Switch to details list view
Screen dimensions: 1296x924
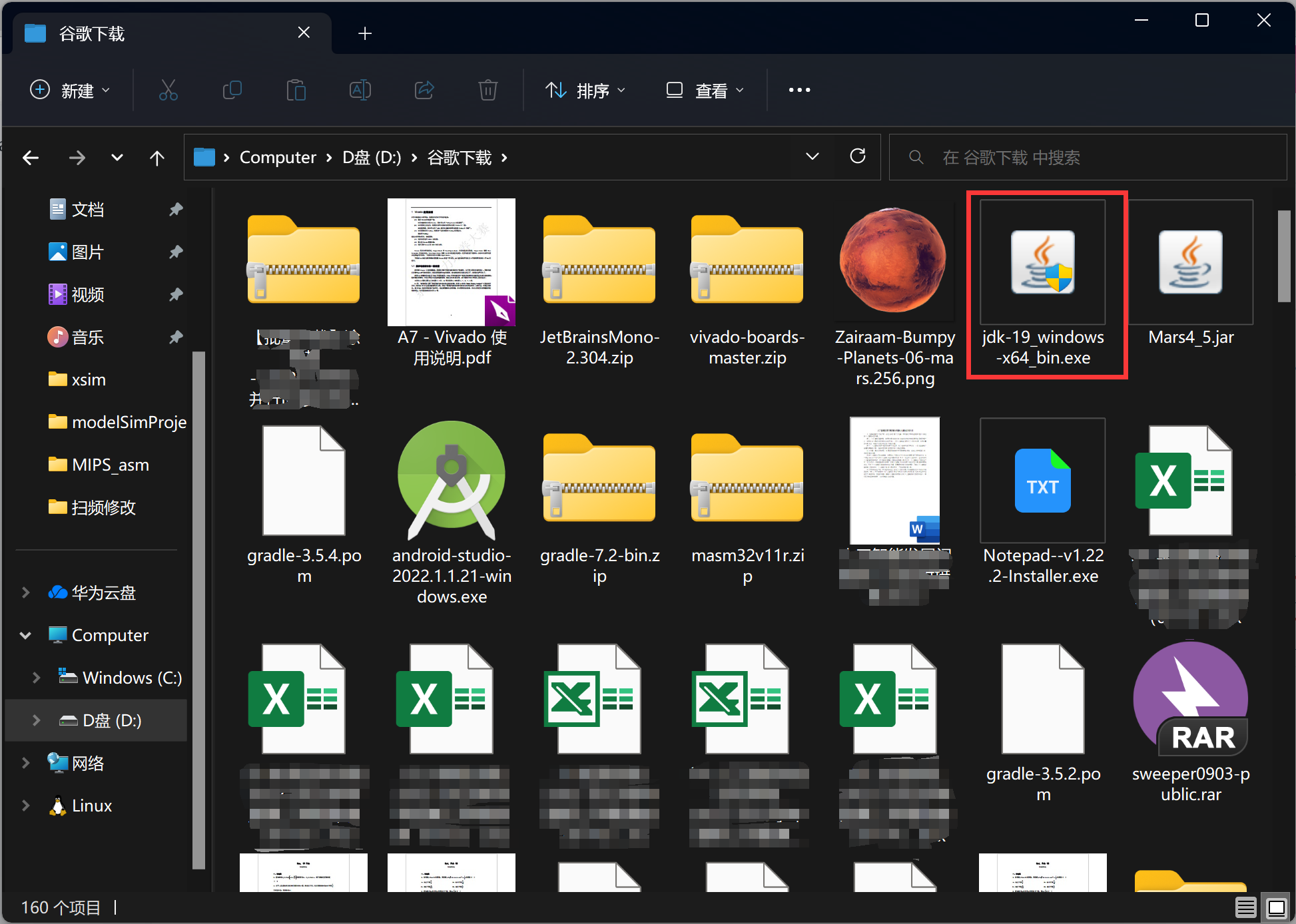click(x=1245, y=907)
